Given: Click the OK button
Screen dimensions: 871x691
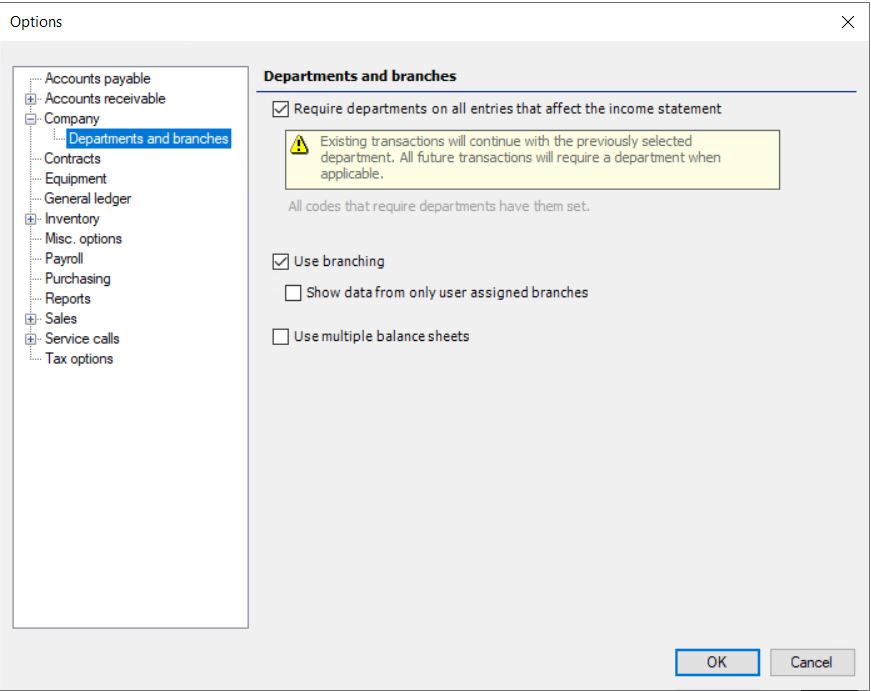Looking at the screenshot, I should 717,662.
